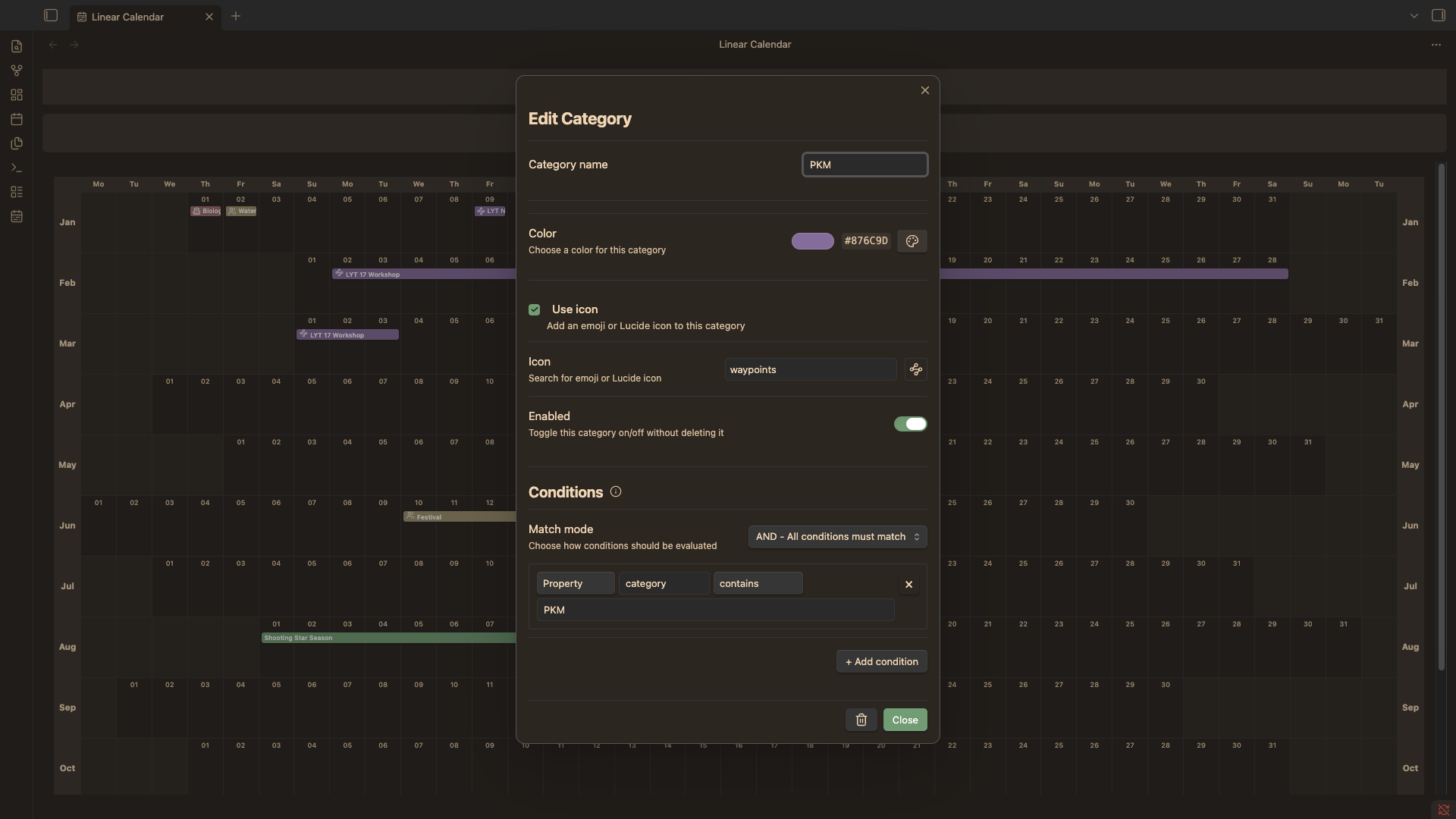Focus the Category name field
1456x819 pixels.
coord(864,165)
